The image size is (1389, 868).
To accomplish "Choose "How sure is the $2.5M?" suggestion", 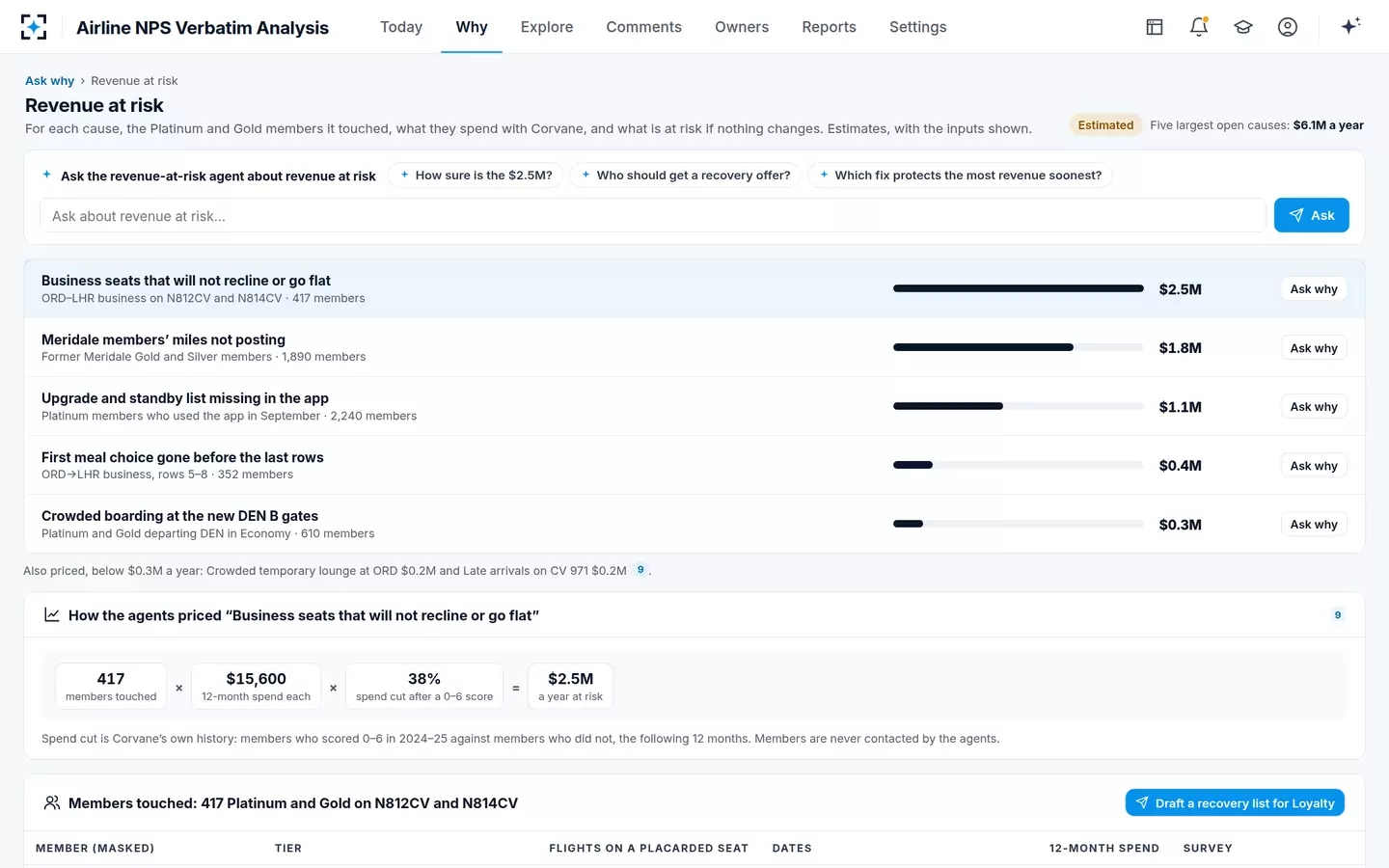I will click(476, 176).
